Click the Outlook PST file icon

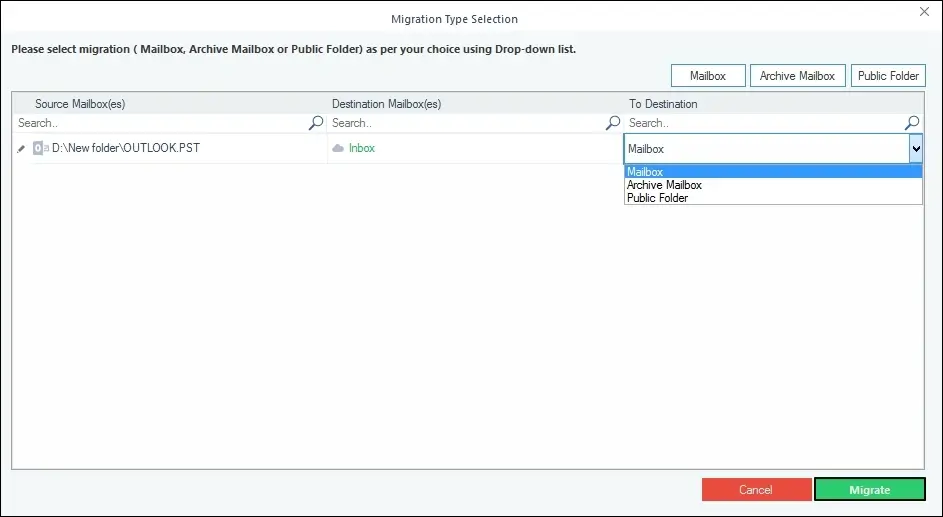[x=40, y=148]
